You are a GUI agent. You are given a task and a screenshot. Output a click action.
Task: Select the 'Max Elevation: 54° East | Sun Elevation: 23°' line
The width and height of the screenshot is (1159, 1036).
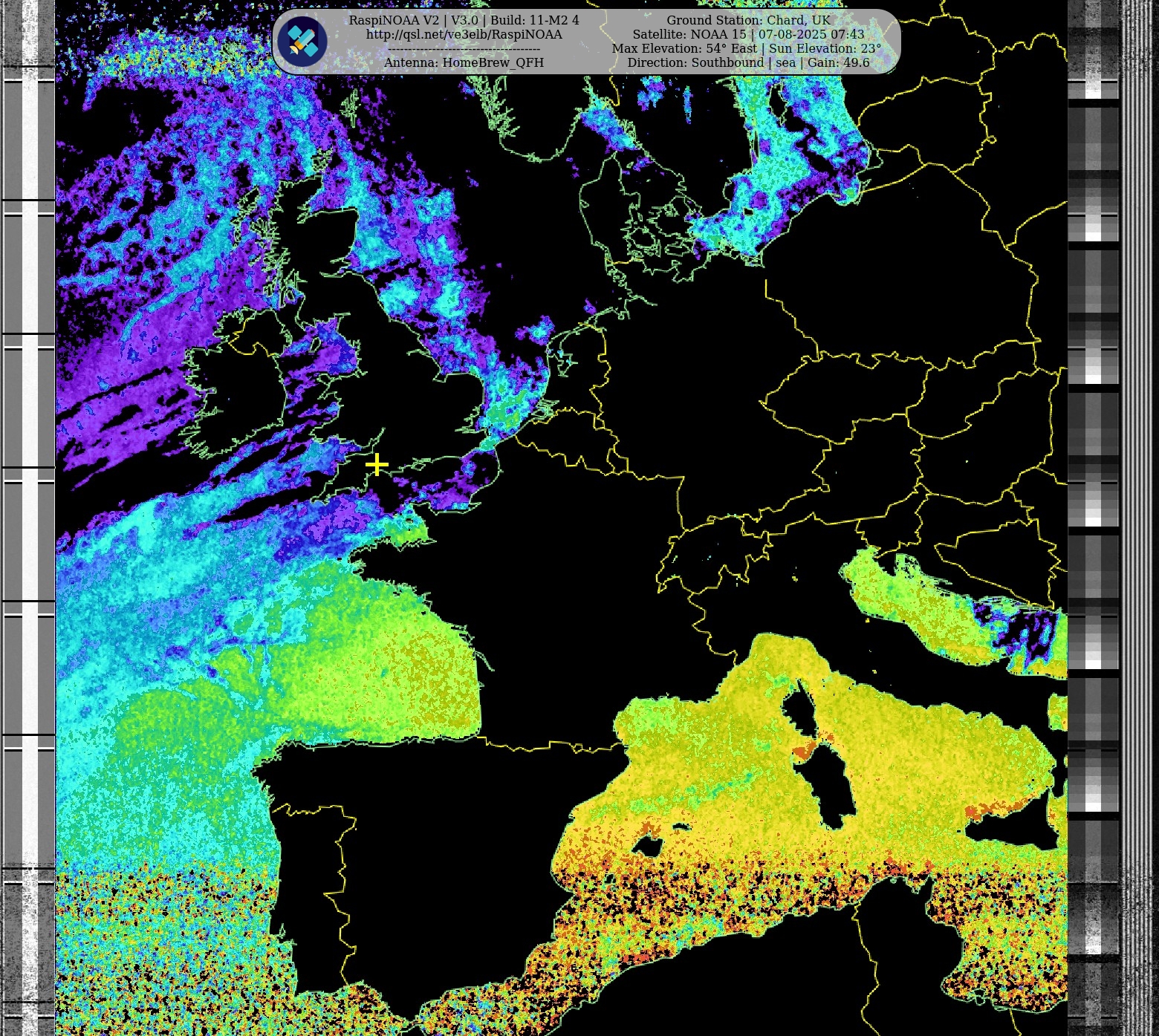click(747, 49)
